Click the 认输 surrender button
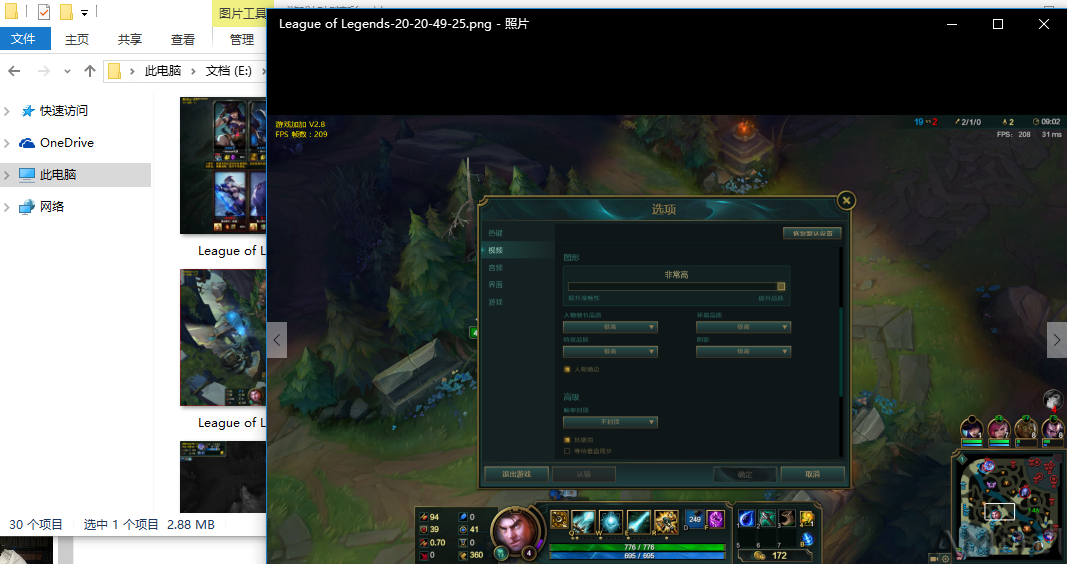 (584, 474)
